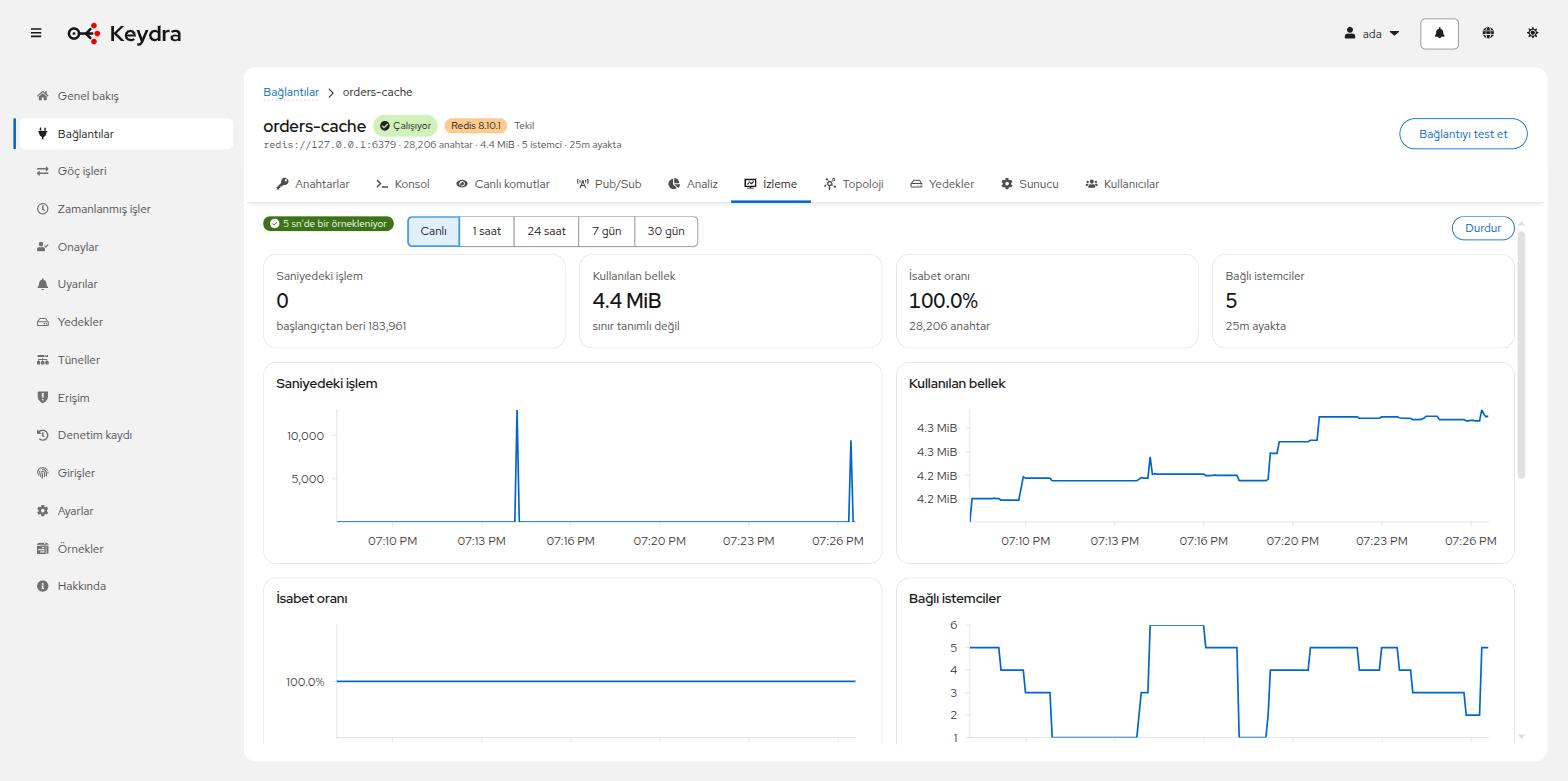Screen dimensions: 1568x781
Task: Go to Denetim kaydı page
Action: [x=124, y=435]
